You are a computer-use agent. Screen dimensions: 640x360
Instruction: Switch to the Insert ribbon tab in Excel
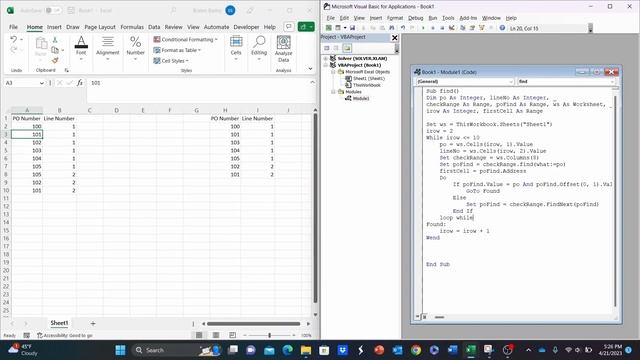coord(54,27)
